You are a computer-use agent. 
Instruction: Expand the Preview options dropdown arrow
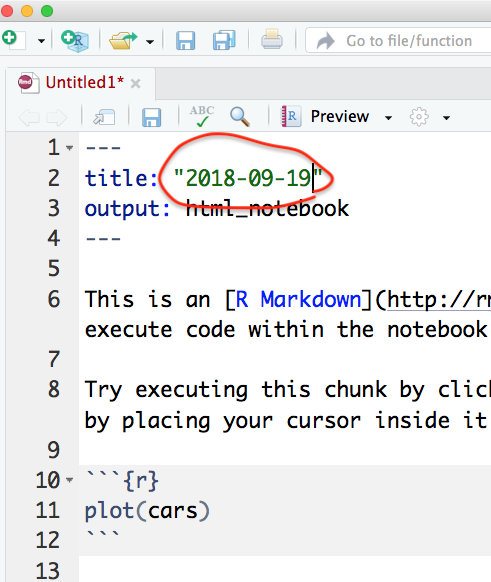(x=388, y=118)
